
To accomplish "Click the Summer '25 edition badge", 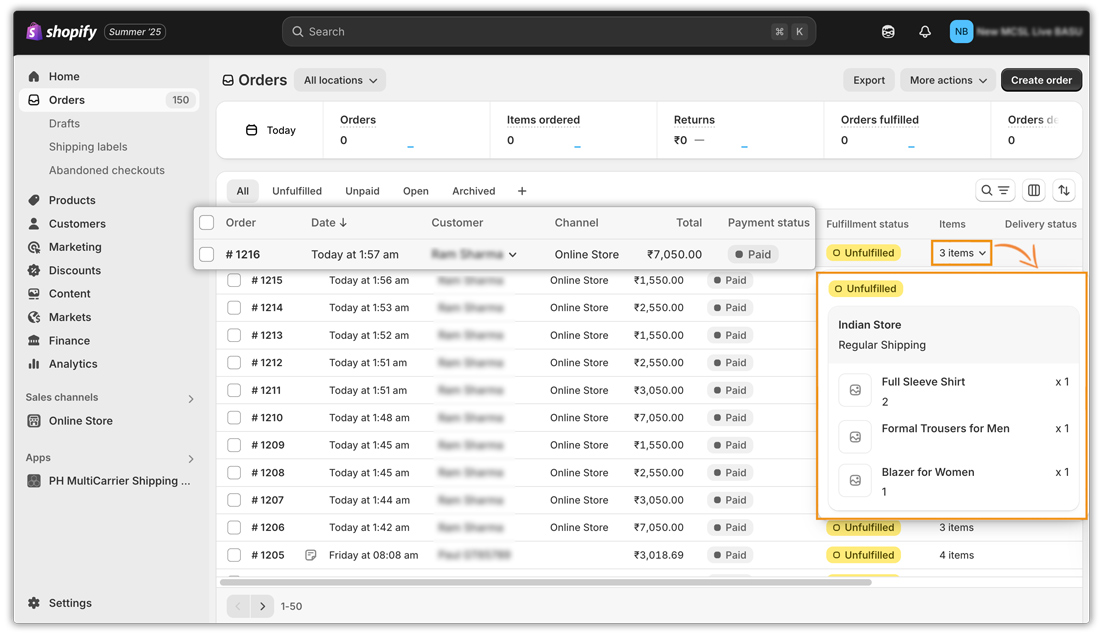I will coord(135,32).
